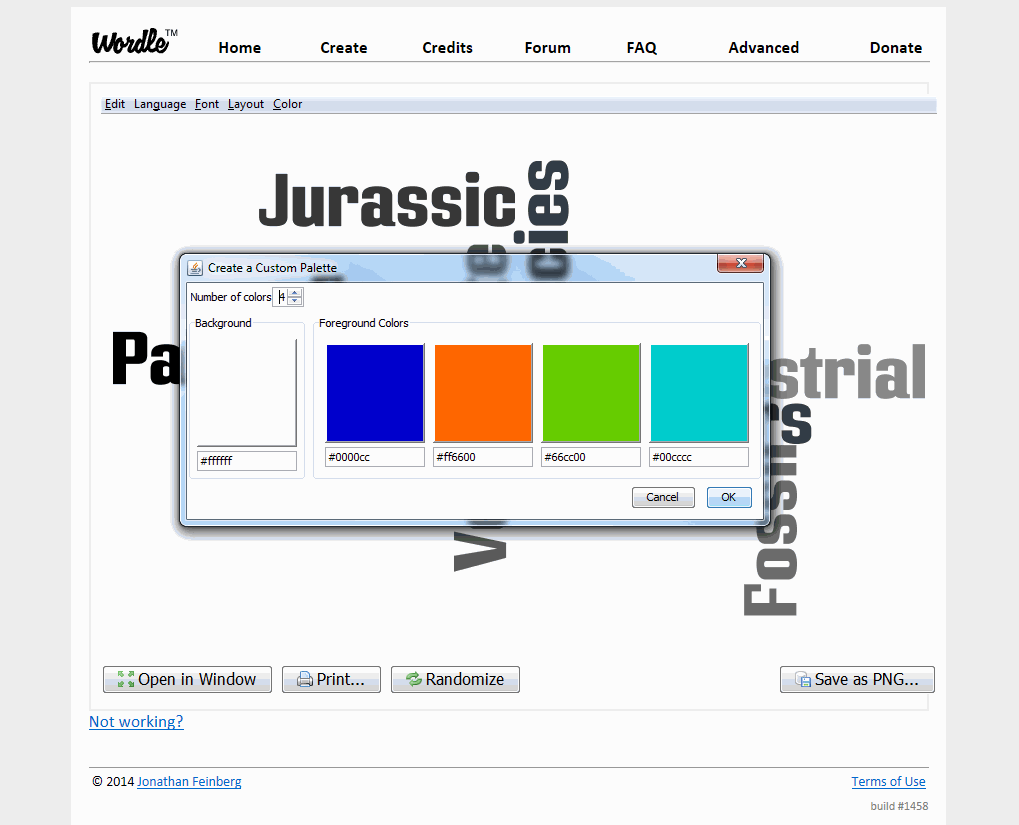Open the Create page
This screenshot has width=1019, height=825.
[344, 47]
